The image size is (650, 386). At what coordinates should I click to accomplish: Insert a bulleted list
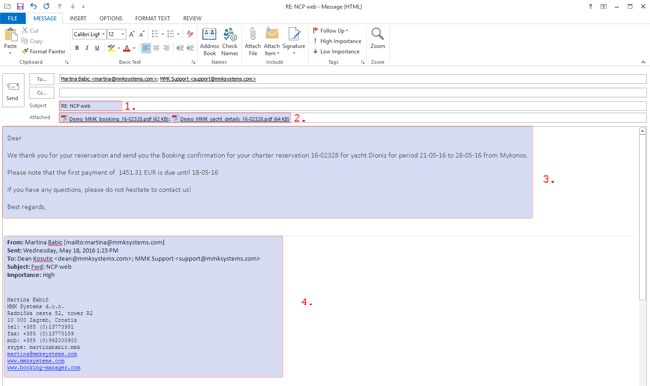pos(155,34)
